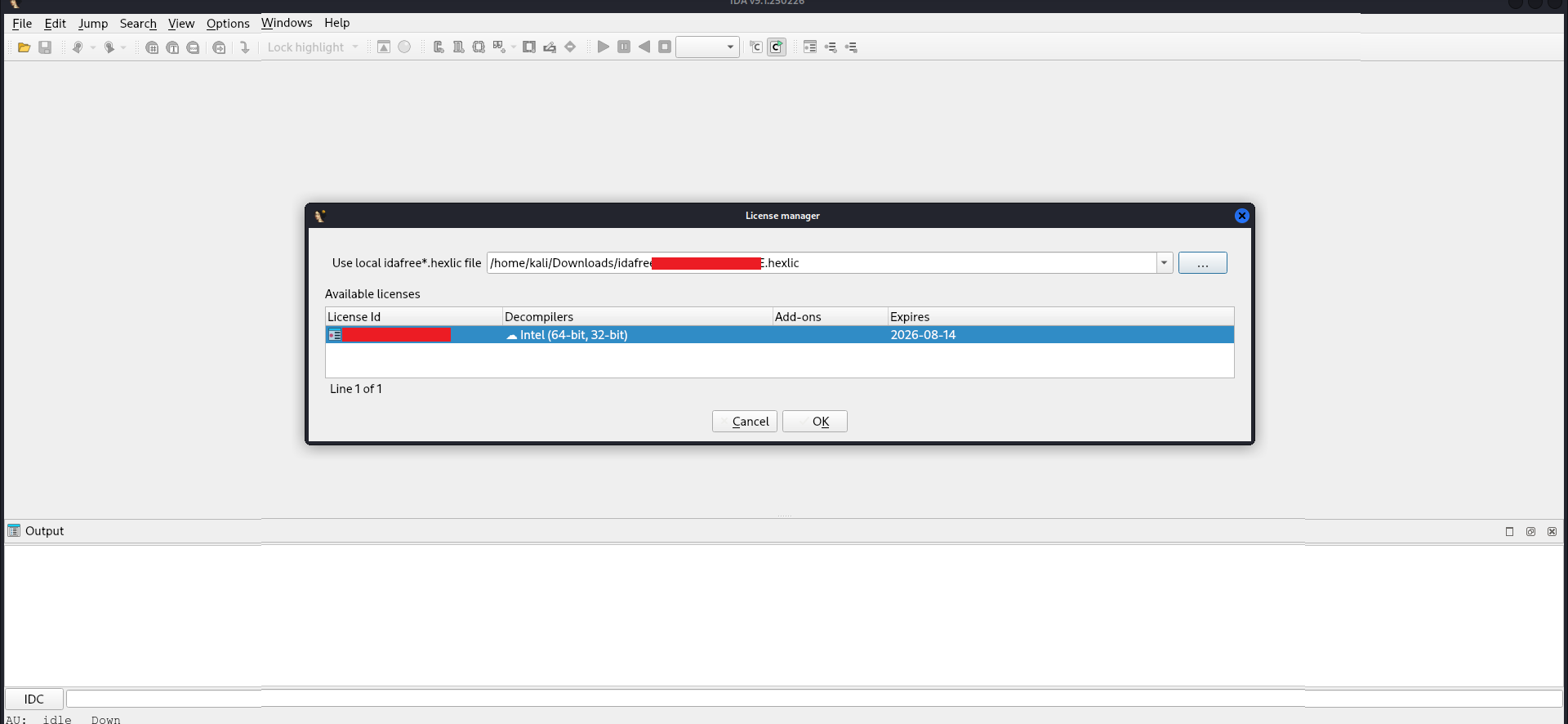Float the Output panel with detach icon
Image resolution: width=1568 pixels, height=724 pixels.
click(1530, 532)
